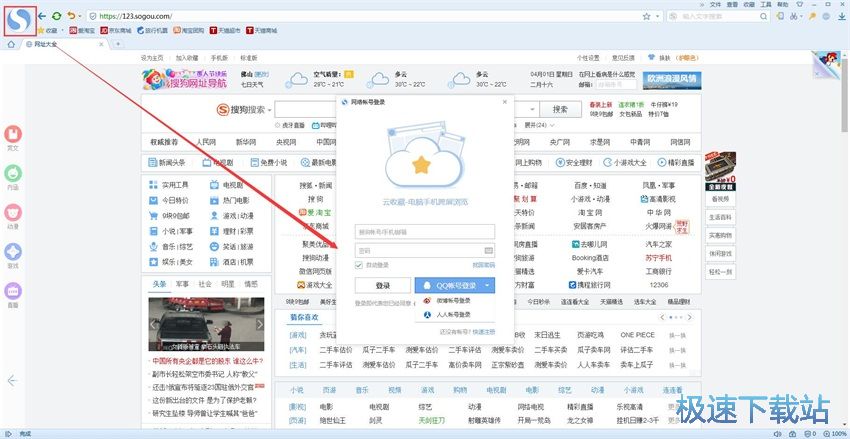The width and height of the screenshot is (850, 439).
Task: Open the 京东商城 bookmark
Action: tap(116, 31)
